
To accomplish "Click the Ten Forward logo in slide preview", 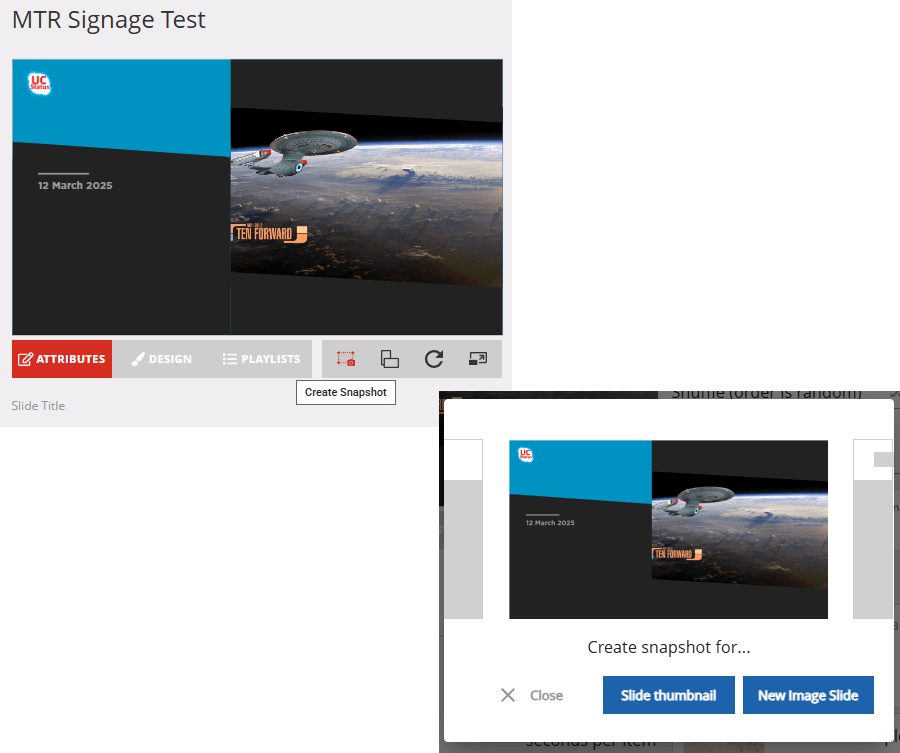I will point(269,234).
